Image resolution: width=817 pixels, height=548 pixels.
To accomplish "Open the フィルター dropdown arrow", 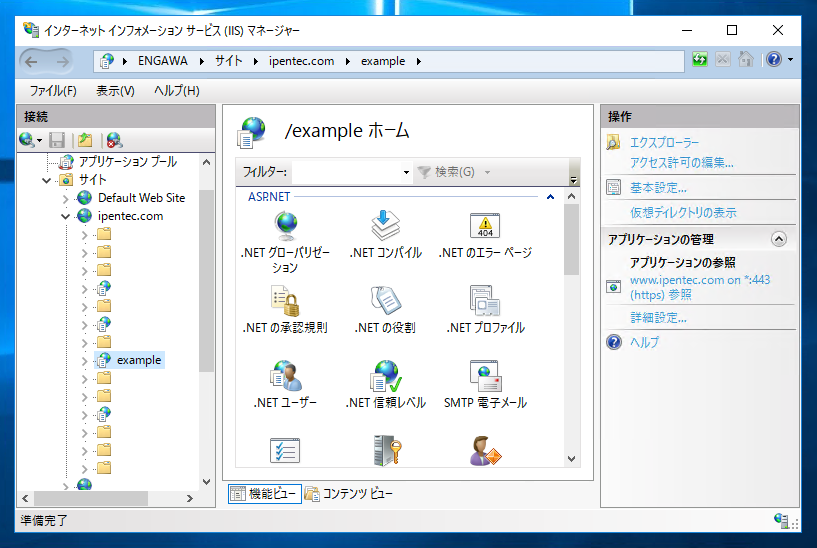I will 406,172.
